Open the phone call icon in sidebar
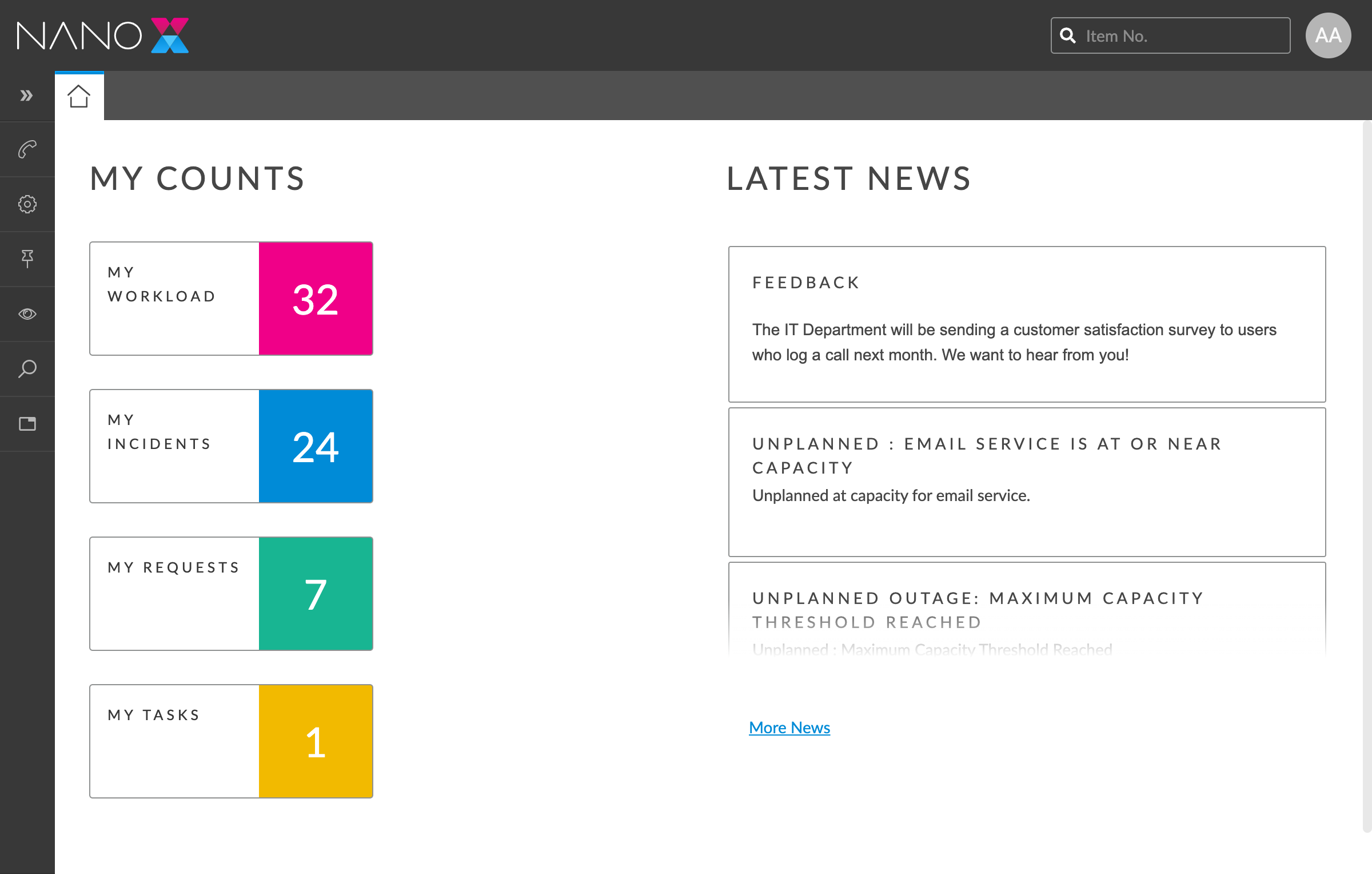The image size is (1372, 874). 27,150
